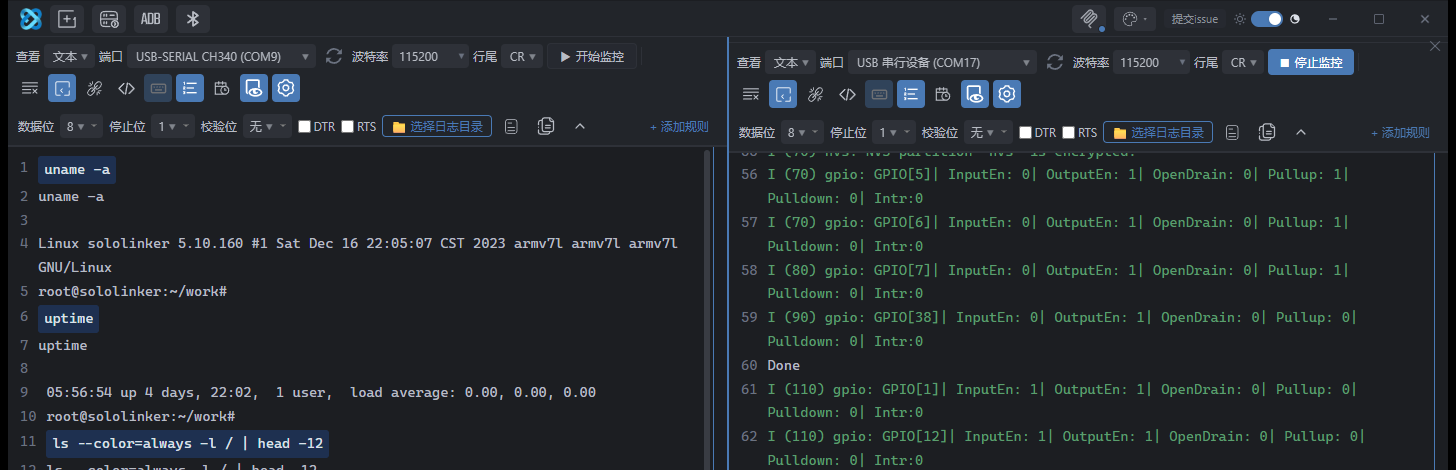Open the stop bits 1 dropdown in COM17 panel
1456x470 pixels.
click(x=894, y=132)
